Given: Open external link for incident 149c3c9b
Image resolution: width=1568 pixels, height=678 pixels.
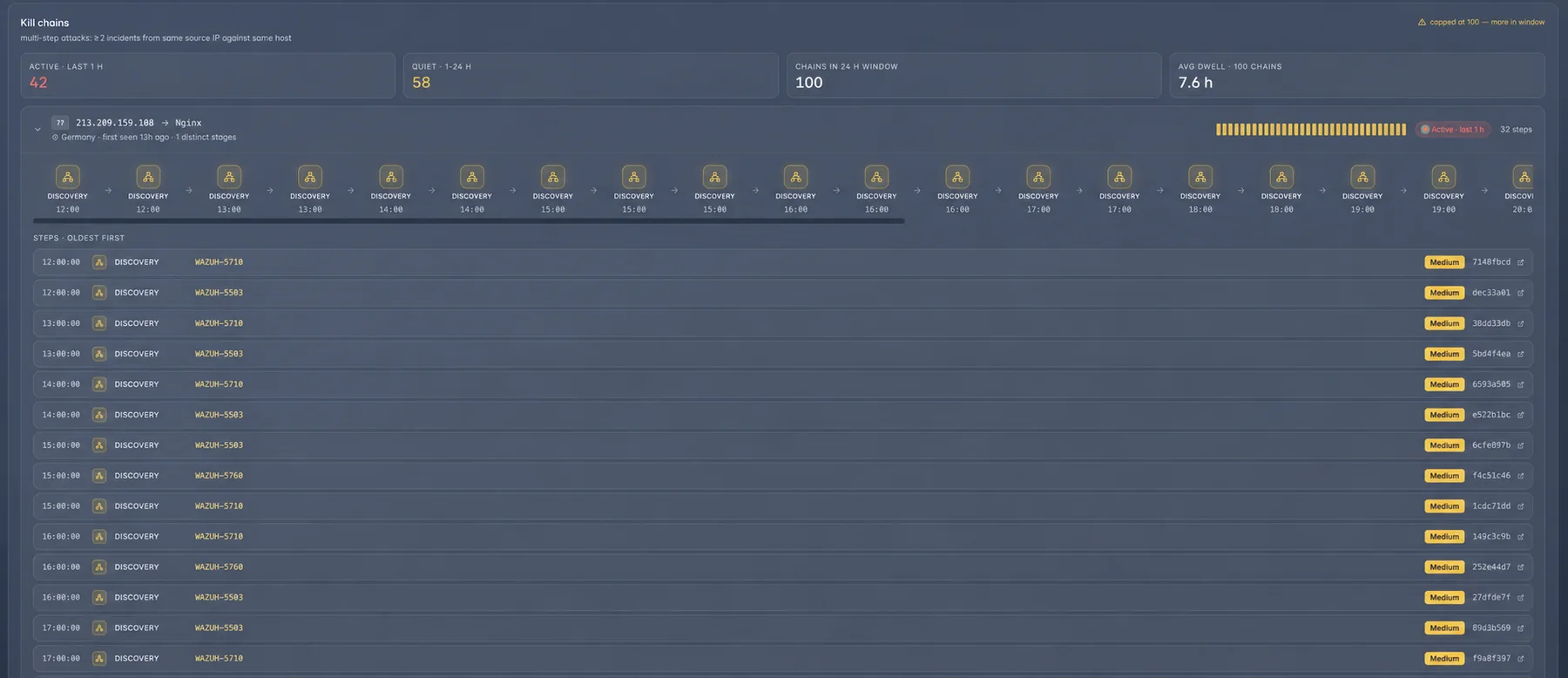Looking at the screenshot, I should coord(1520,537).
